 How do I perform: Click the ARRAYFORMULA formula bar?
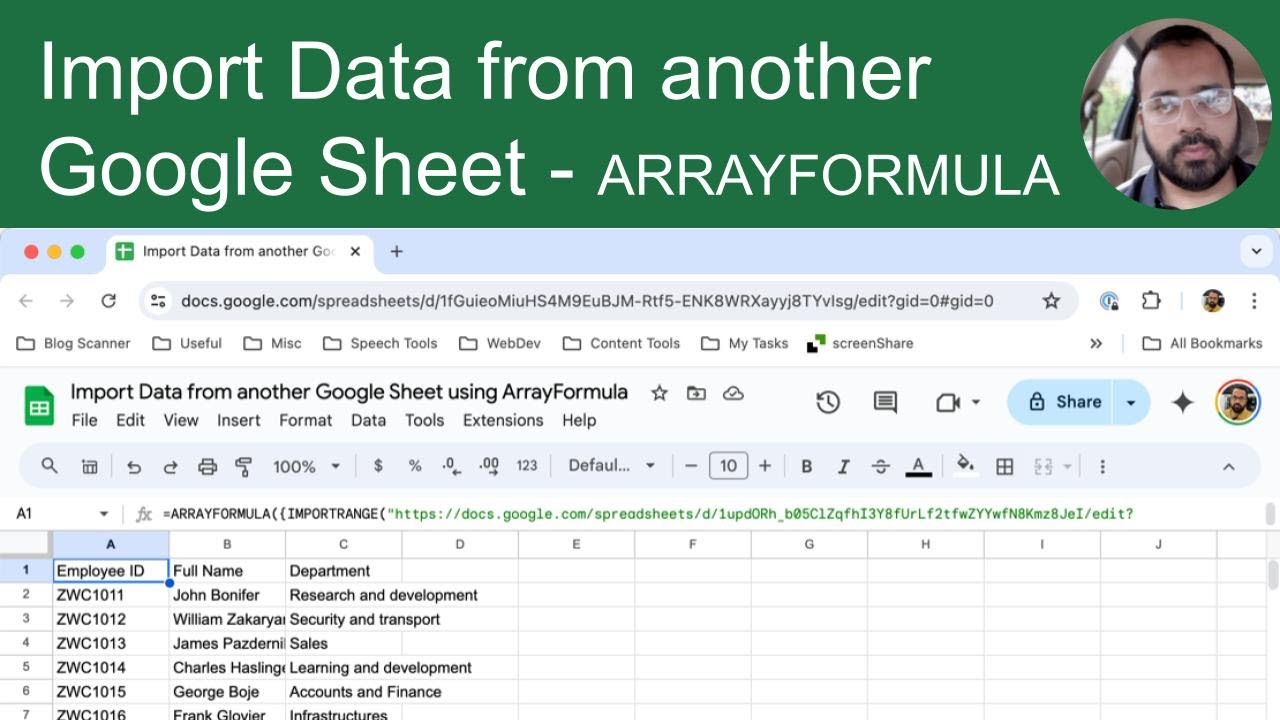coord(710,514)
